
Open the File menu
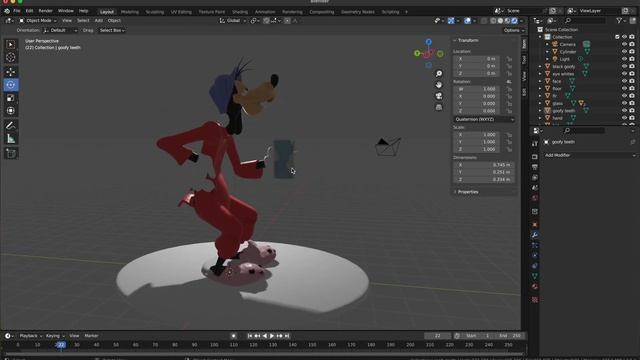click(x=17, y=11)
